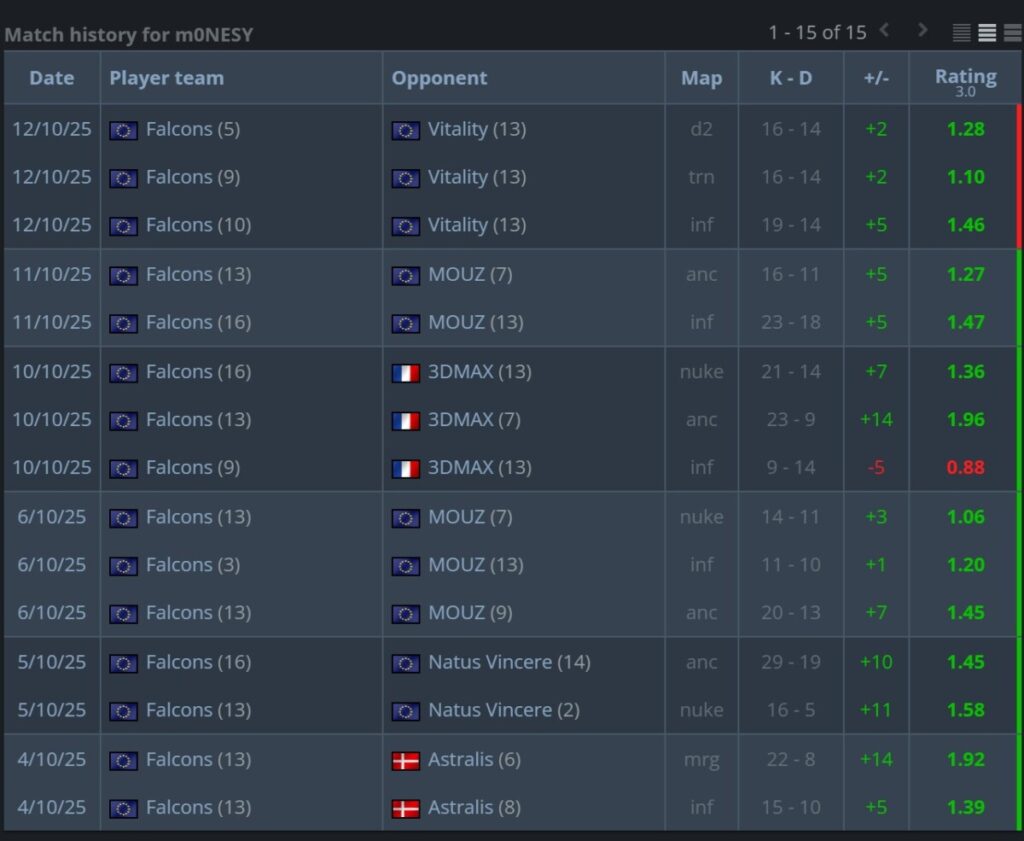Image resolution: width=1024 pixels, height=841 pixels.
Task: Sort by the Rating 3.0 column header
Action: click(965, 78)
